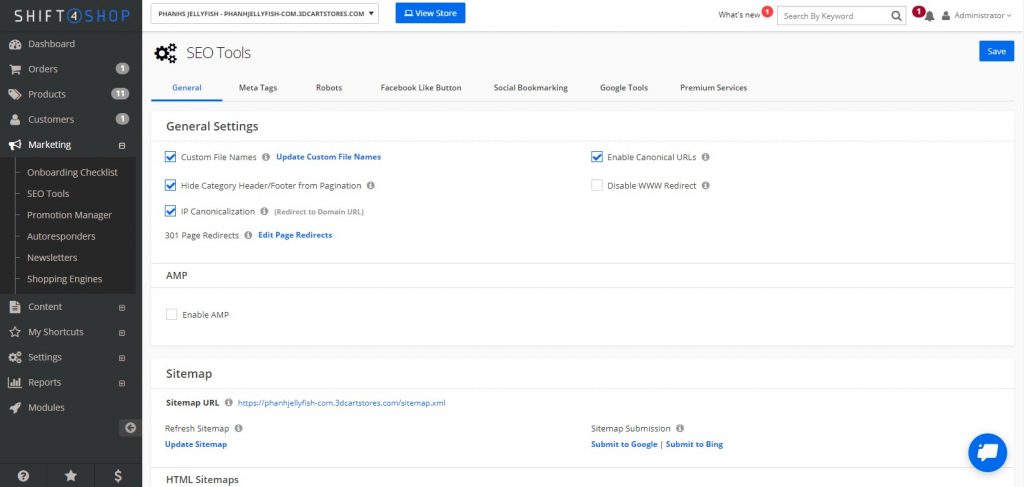
Task: Click the notifications bell icon
Action: point(930,16)
